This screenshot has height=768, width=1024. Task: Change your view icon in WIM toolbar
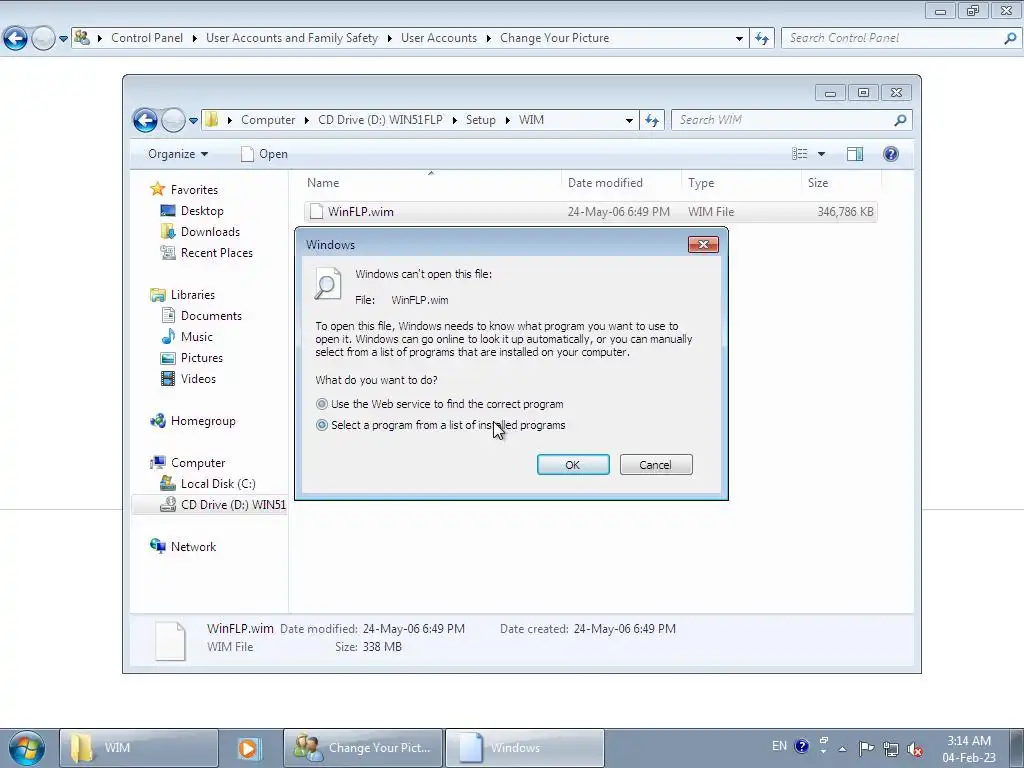[799, 154]
